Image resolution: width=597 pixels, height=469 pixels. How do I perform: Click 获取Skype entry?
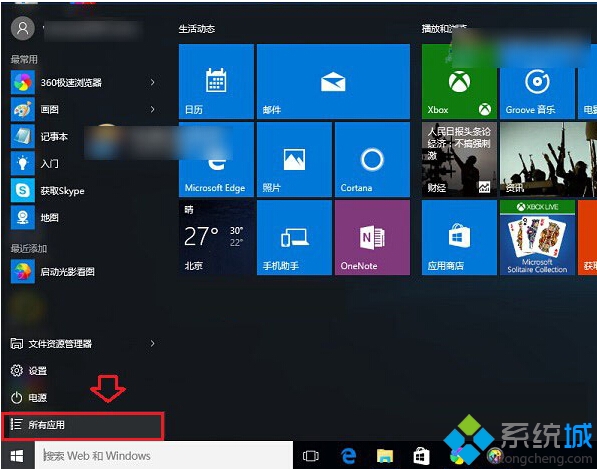(84, 190)
